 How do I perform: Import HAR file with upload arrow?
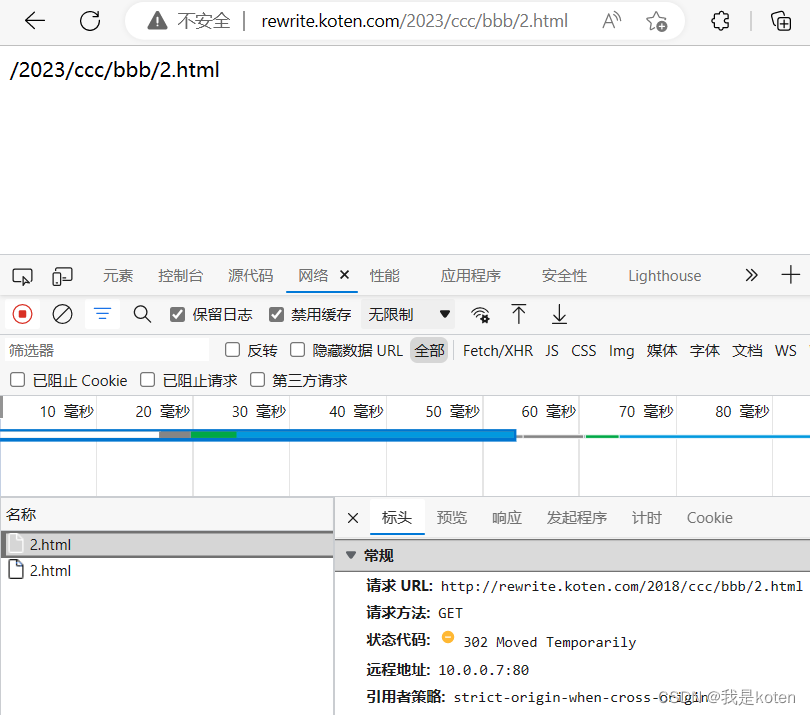click(519, 314)
